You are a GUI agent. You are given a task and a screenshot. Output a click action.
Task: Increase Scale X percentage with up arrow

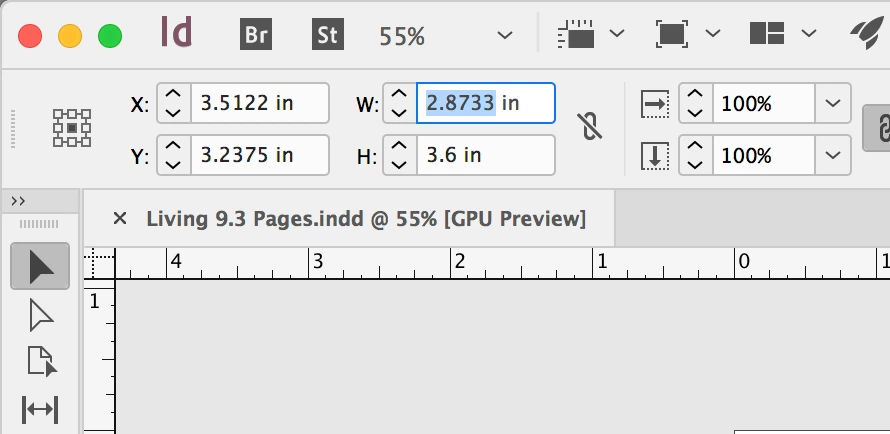tap(695, 94)
